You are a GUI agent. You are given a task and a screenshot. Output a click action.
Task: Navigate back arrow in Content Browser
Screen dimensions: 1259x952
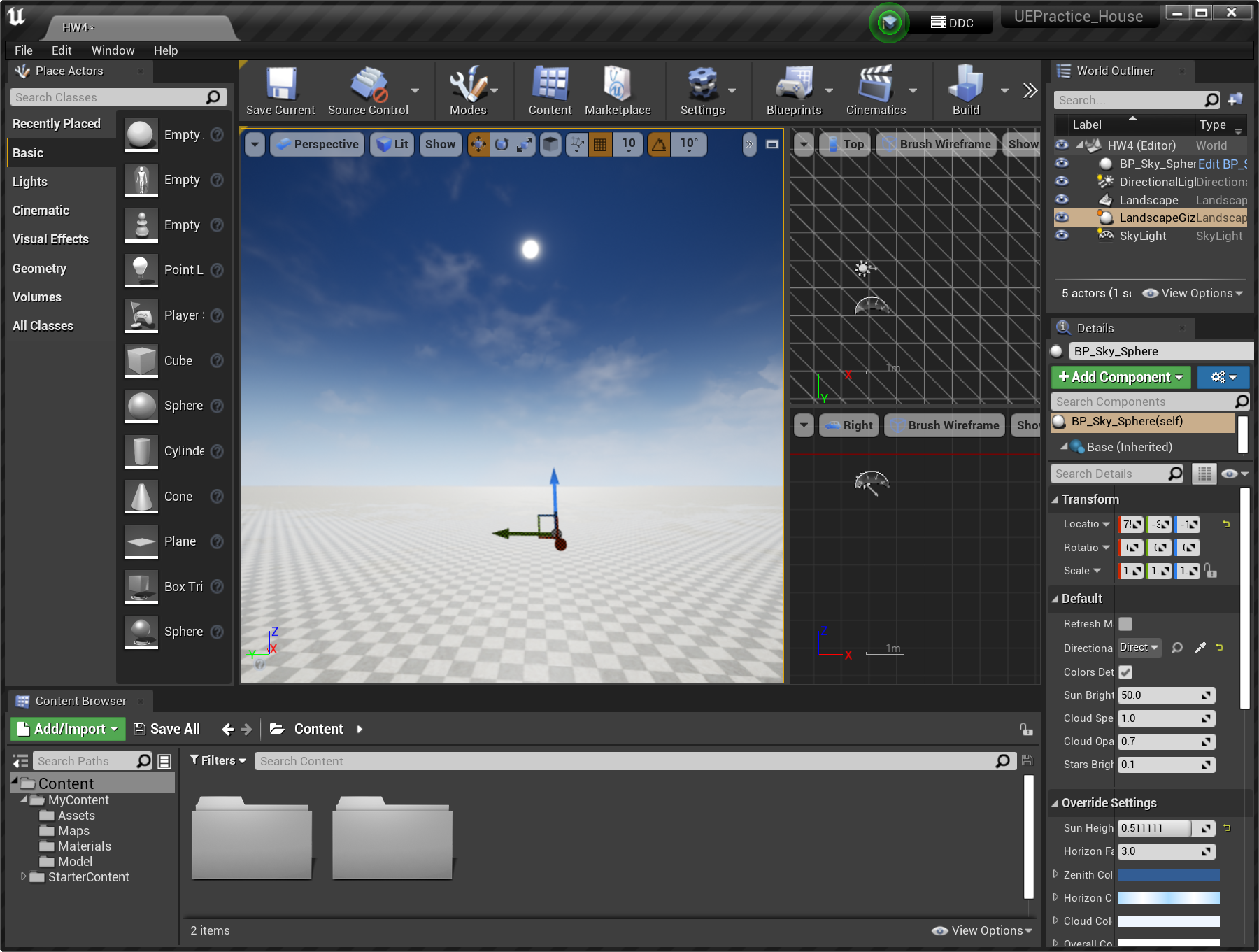[x=227, y=730]
